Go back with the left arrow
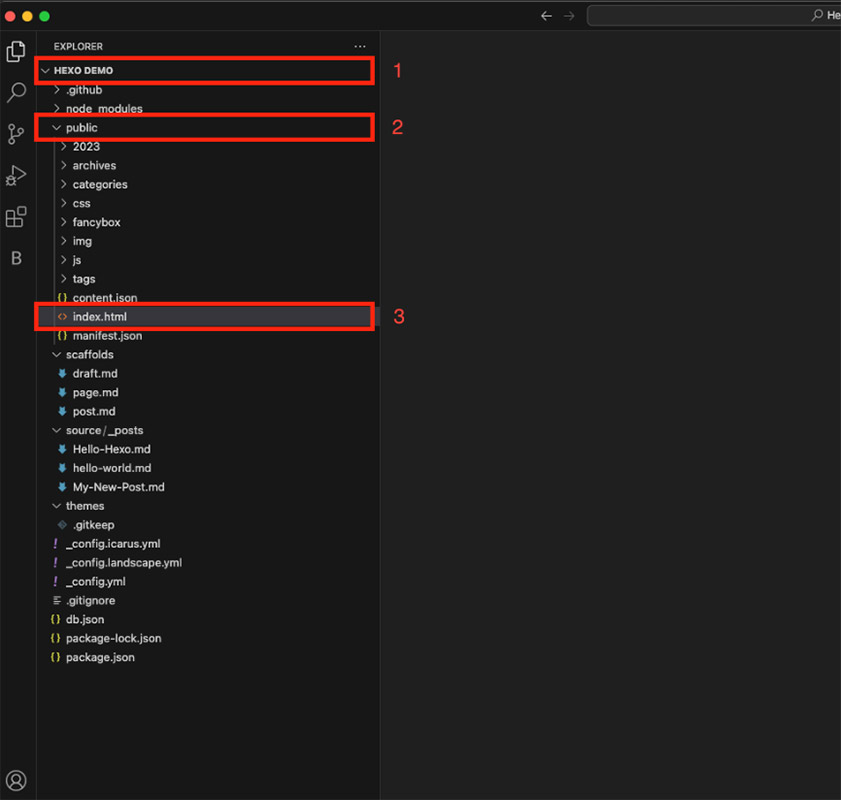The height and width of the screenshot is (800, 841). tap(546, 16)
